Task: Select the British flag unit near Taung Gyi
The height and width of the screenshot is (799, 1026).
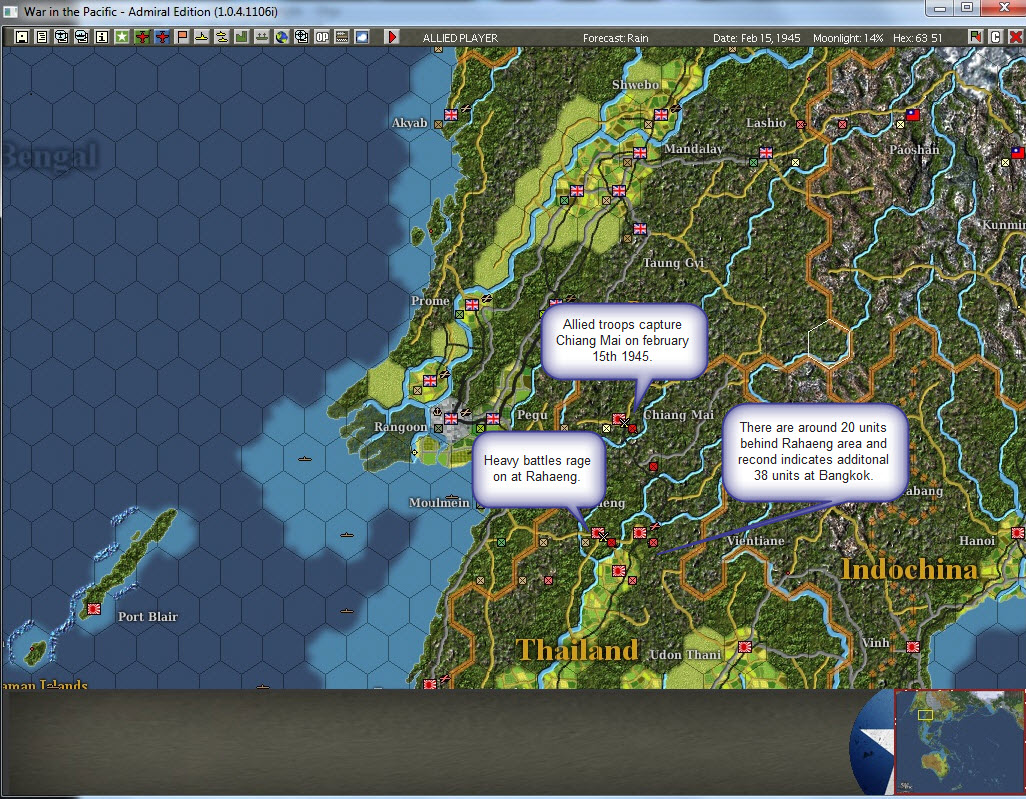Action: pos(640,228)
